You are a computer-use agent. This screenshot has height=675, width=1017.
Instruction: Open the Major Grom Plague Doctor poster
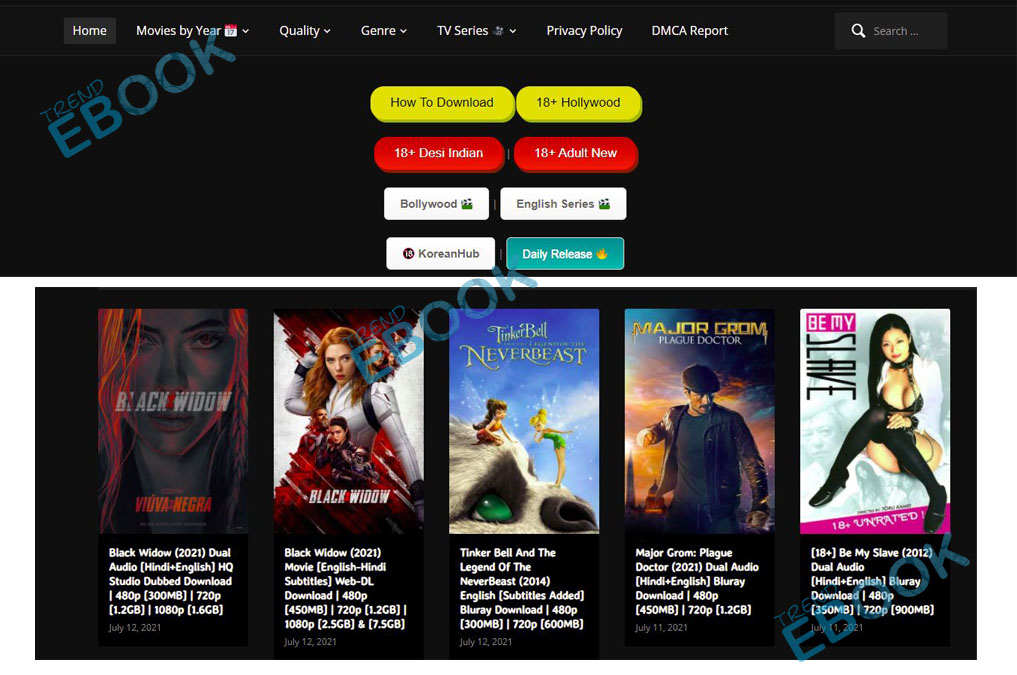coord(699,421)
